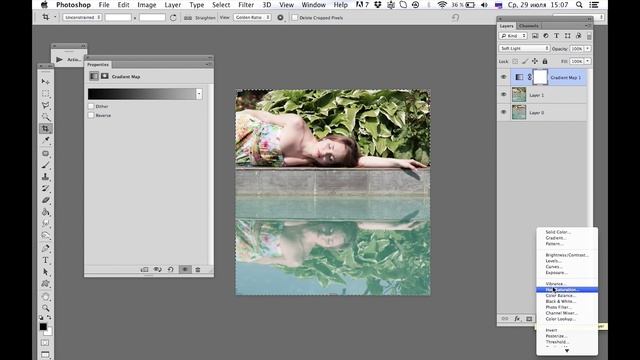Image resolution: width=640 pixels, height=360 pixels.
Task: Hide the Gradient Map 1 layer
Action: (x=504, y=77)
